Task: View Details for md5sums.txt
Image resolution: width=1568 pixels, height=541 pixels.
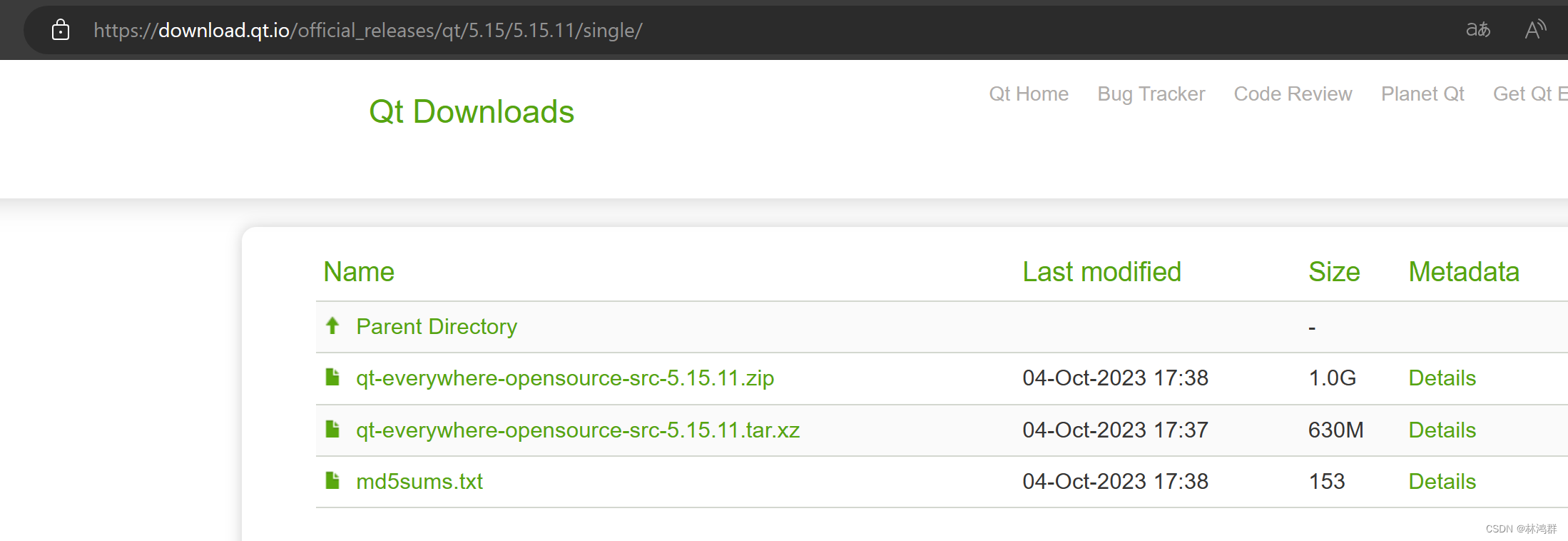Action: click(x=1442, y=482)
